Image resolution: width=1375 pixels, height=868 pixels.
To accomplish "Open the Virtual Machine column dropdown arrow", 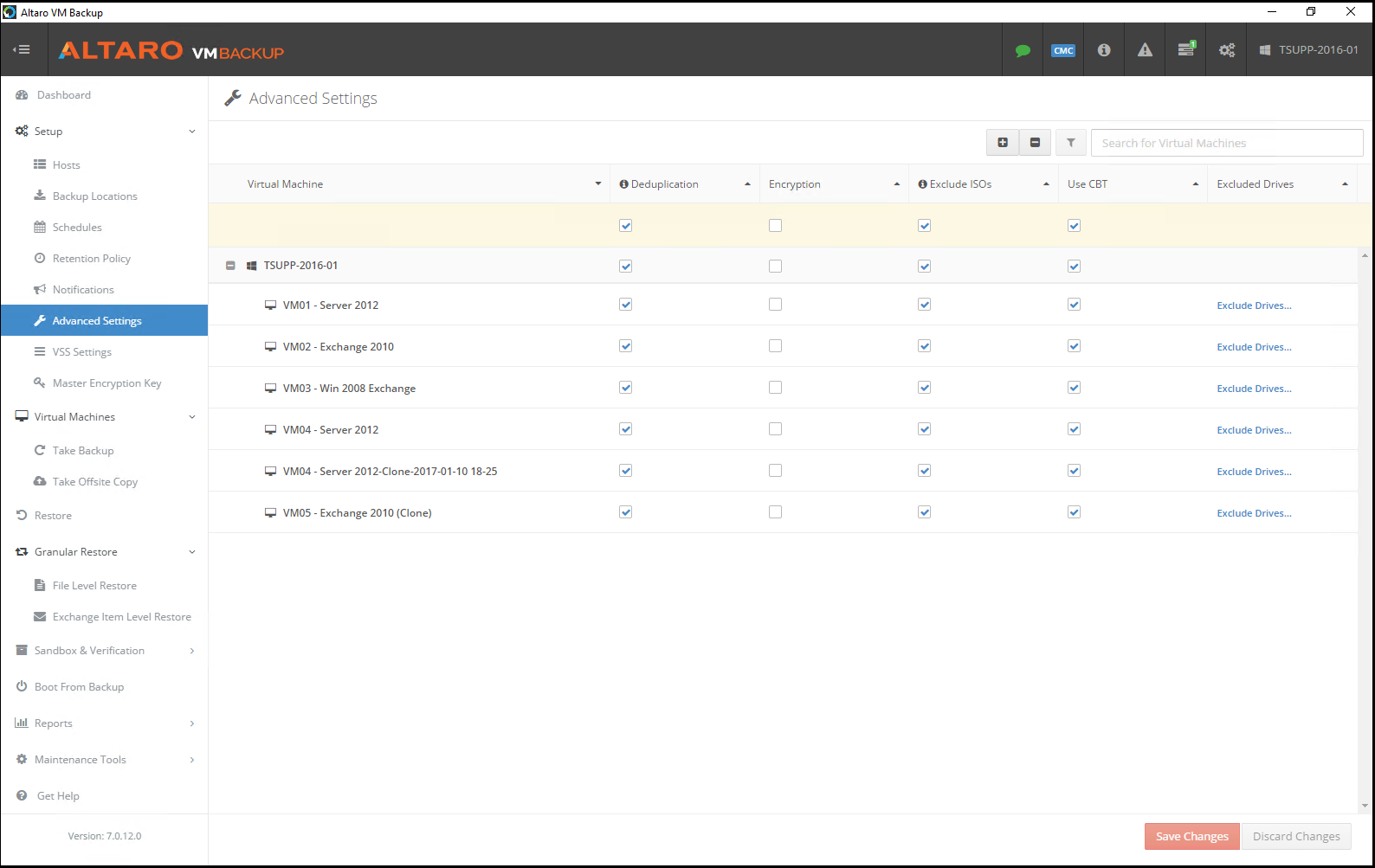I will click(598, 183).
